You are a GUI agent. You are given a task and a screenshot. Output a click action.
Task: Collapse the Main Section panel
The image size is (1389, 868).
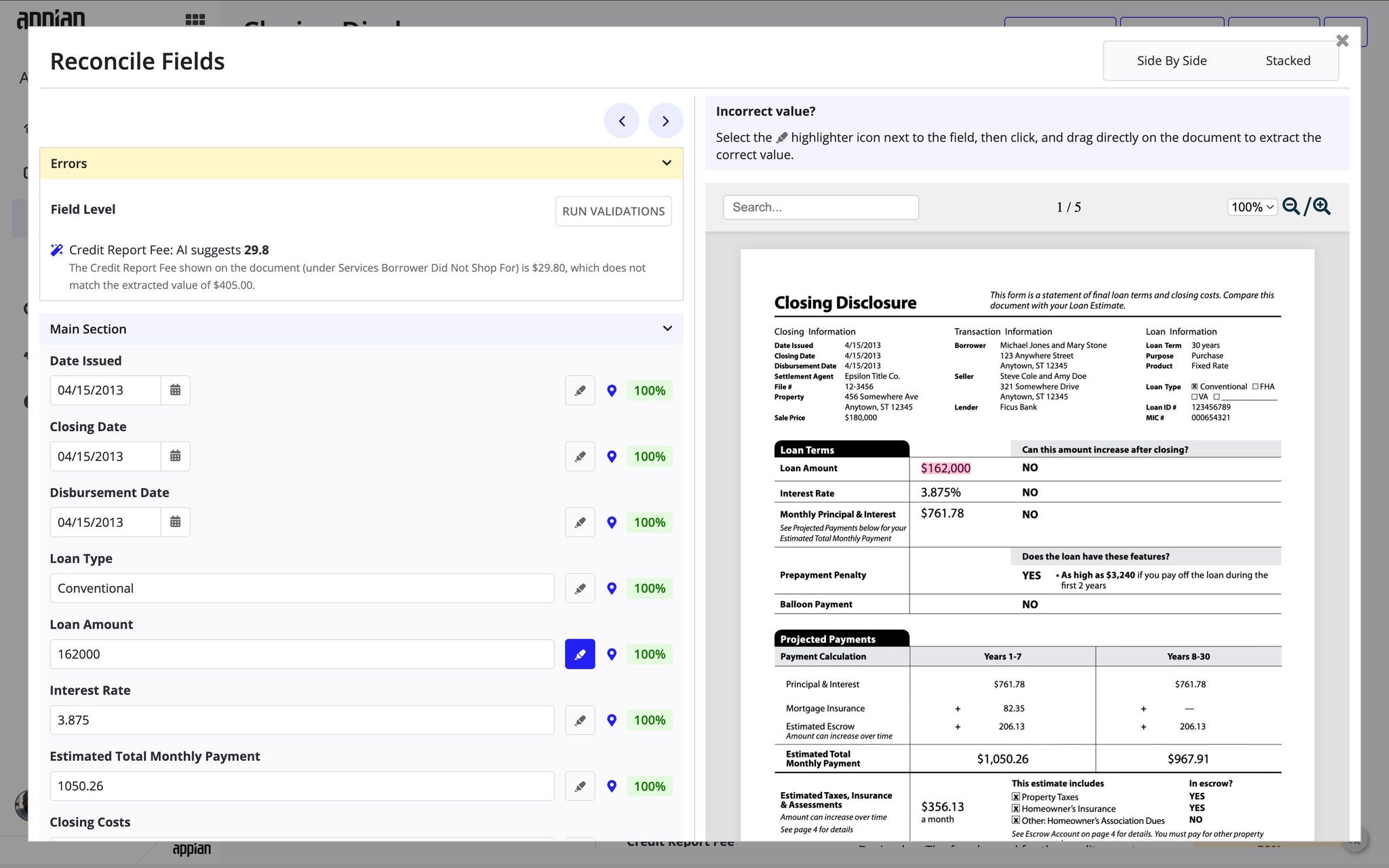click(x=667, y=329)
